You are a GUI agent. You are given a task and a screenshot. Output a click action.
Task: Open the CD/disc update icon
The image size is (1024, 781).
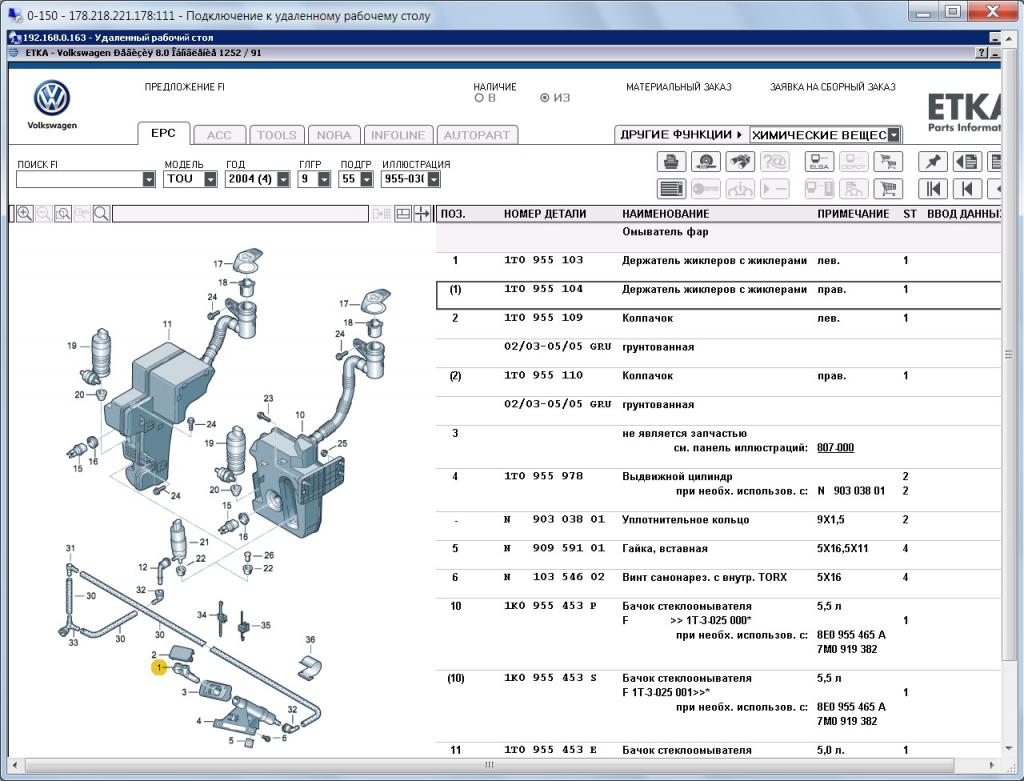click(x=705, y=161)
